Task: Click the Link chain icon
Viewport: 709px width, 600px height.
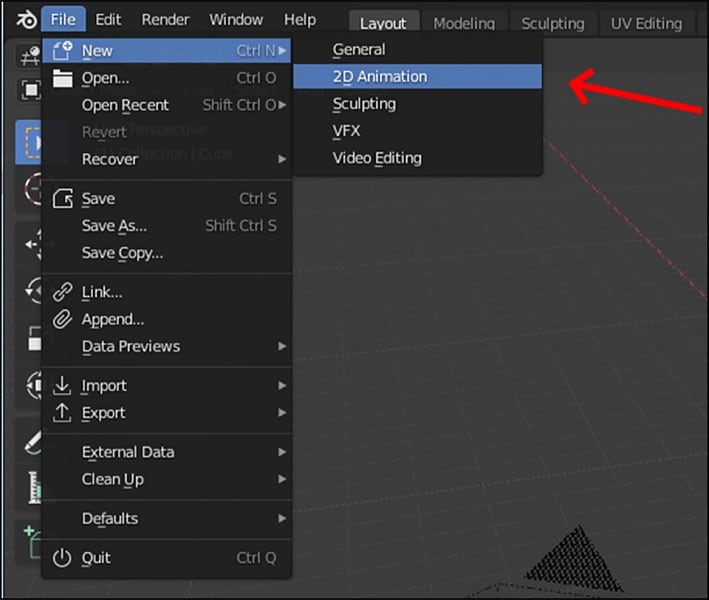Action: (62, 292)
